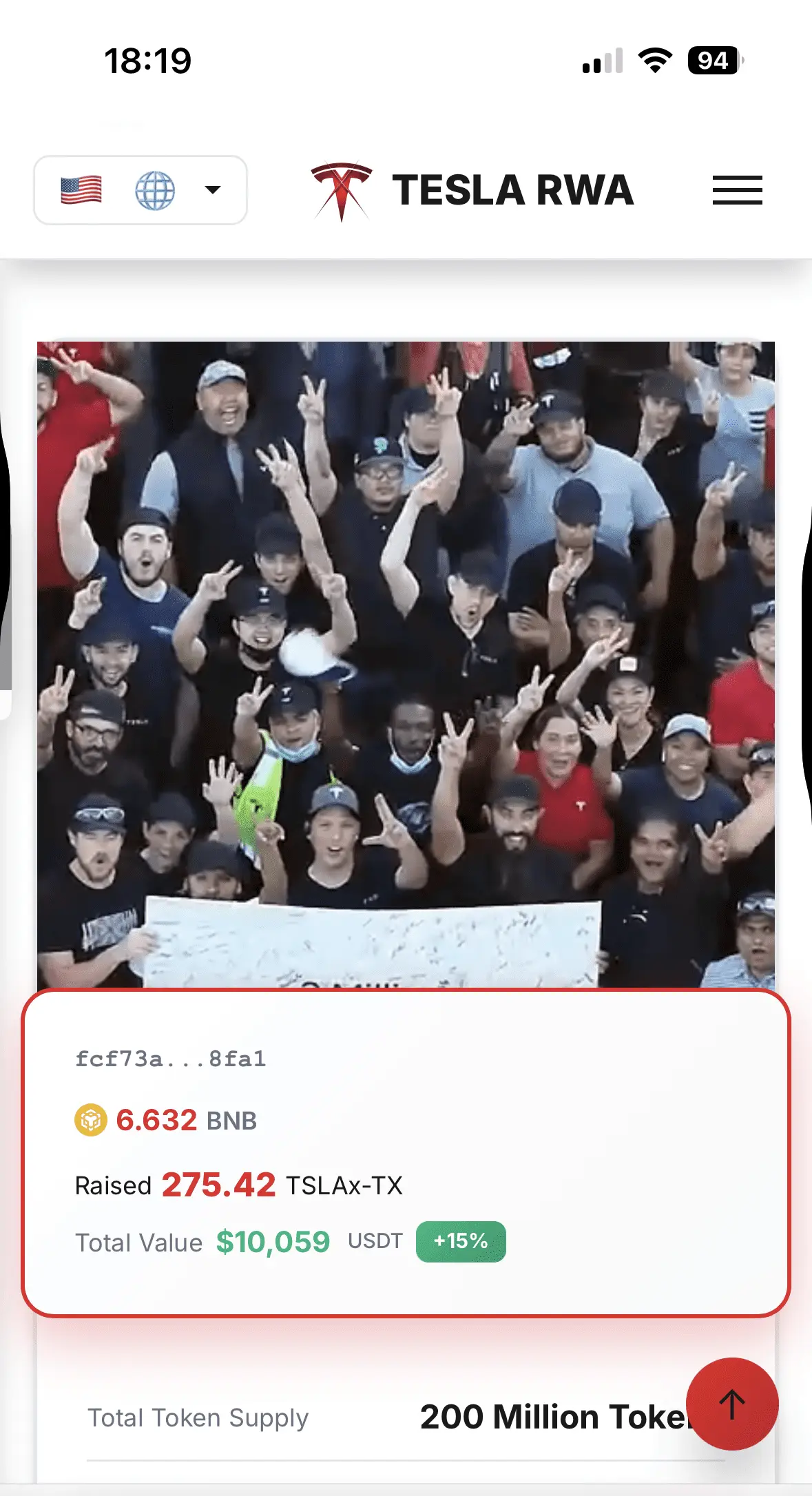
Task: Click the Total Token Supply label
Action: pos(198,1418)
